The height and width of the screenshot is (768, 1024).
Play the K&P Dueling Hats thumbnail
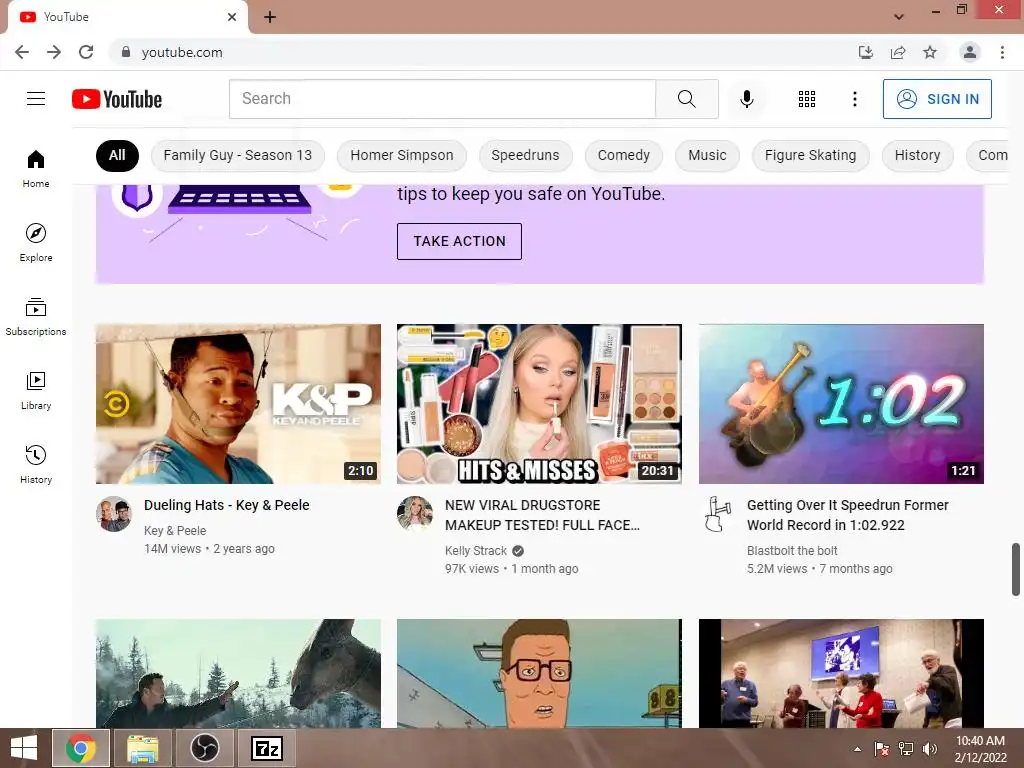(238, 404)
